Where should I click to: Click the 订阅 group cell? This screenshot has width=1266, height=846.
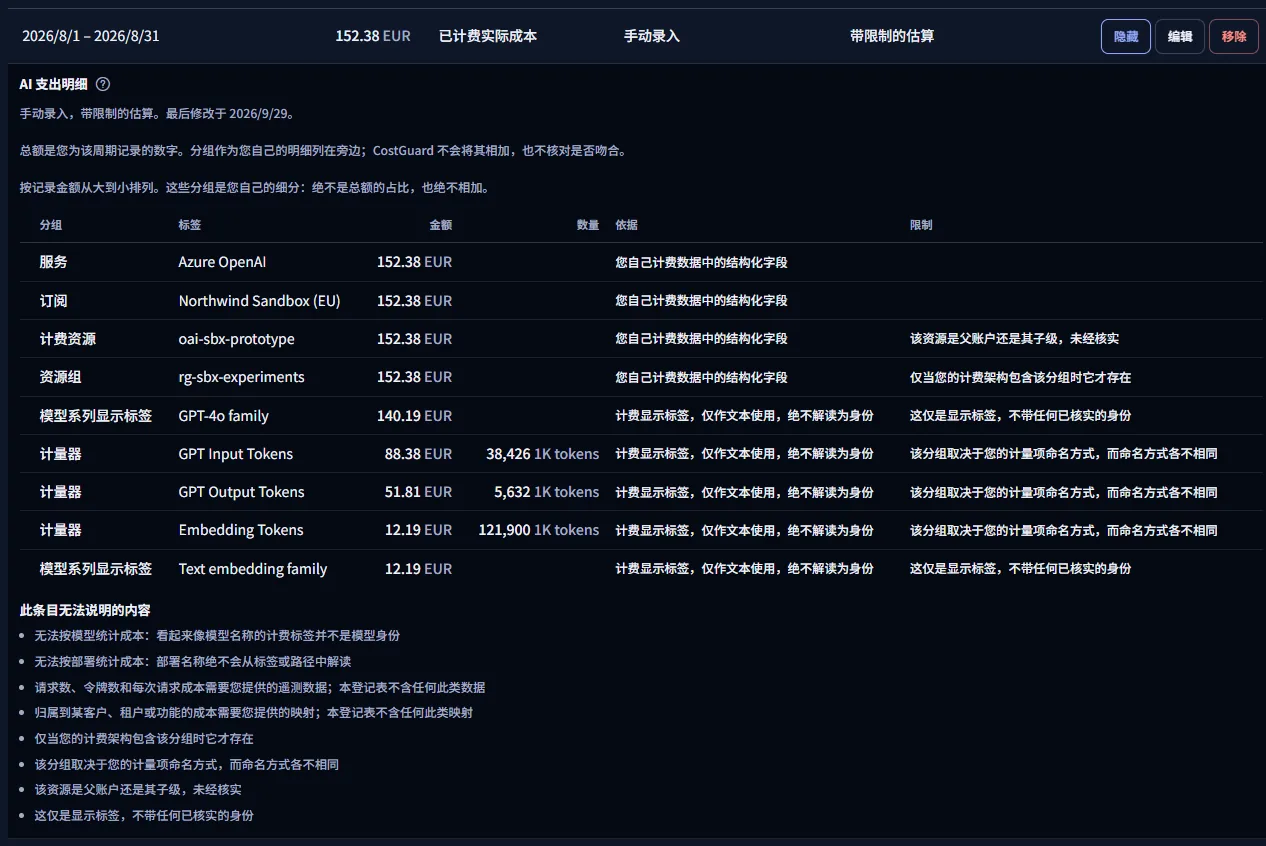(x=54, y=301)
